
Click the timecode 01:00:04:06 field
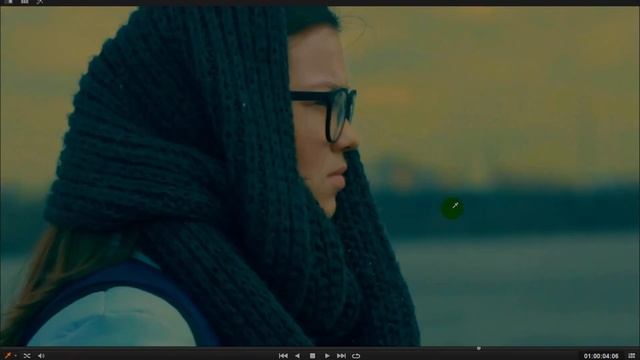pos(601,356)
